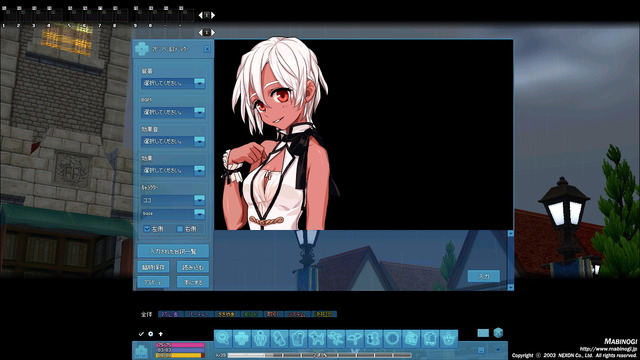Select the 全体 chat filter tab

147,314
